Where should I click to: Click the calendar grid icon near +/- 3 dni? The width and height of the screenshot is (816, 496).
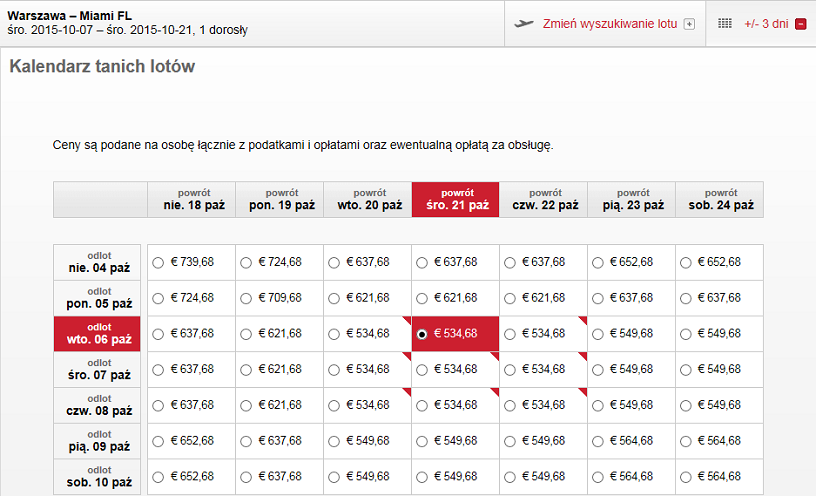(725, 23)
